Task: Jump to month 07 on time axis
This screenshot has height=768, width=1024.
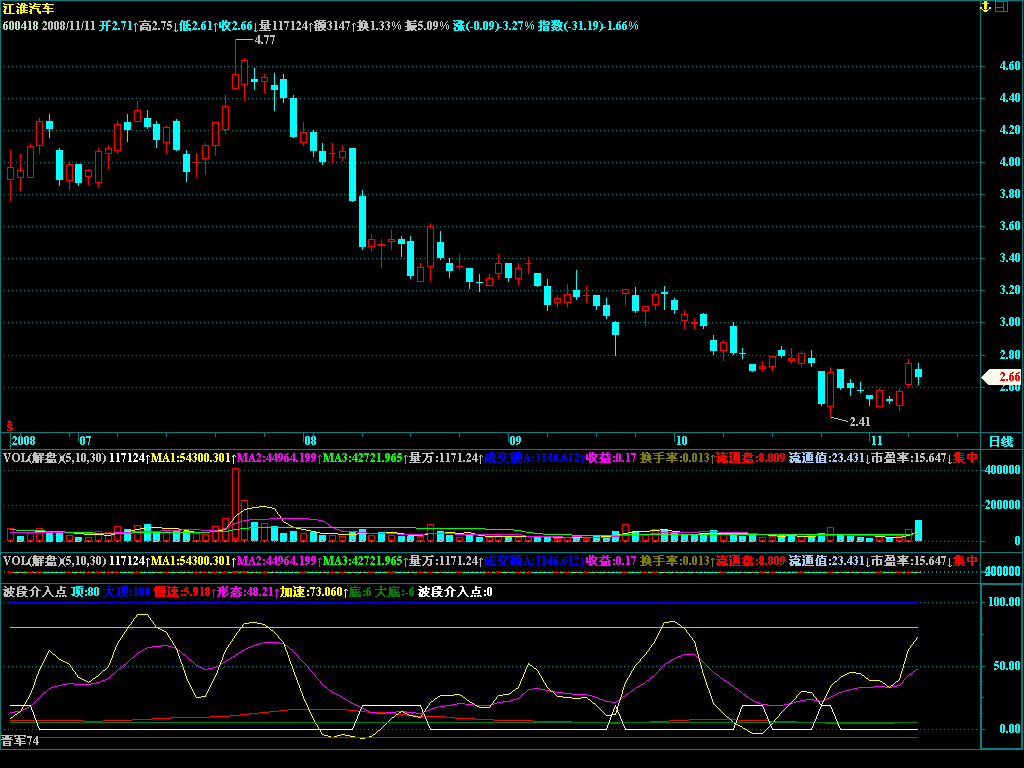Action: pyautogui.click(x=86, y=441)
